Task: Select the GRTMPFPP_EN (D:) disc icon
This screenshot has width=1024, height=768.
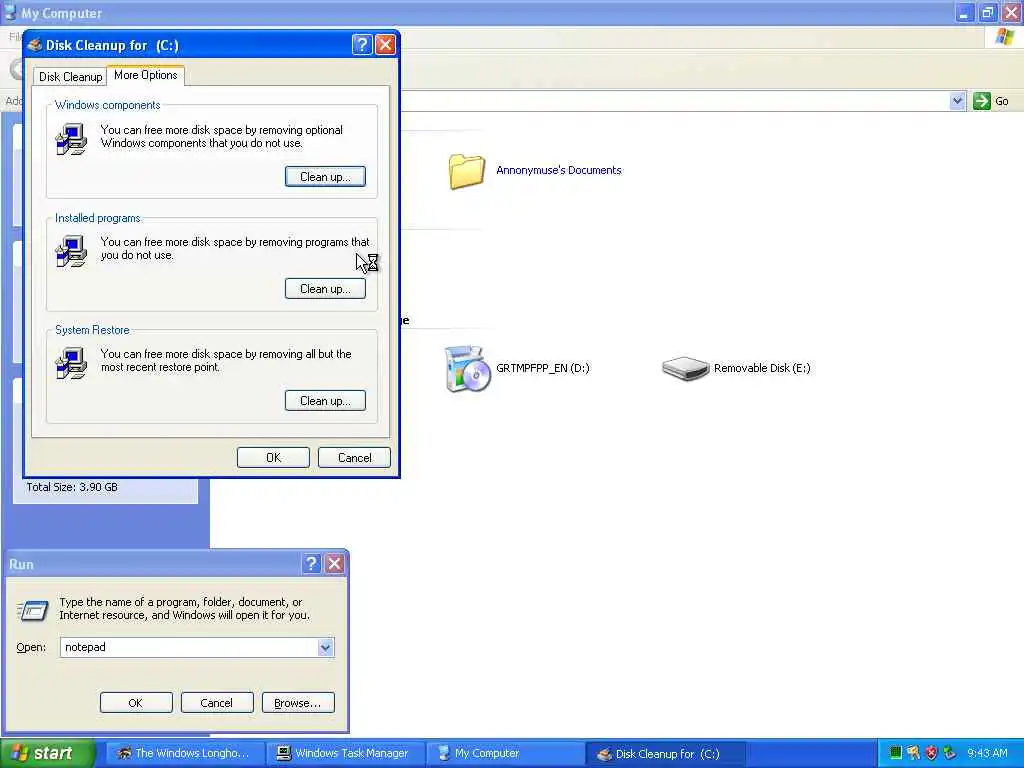Action: pos(467,369)
